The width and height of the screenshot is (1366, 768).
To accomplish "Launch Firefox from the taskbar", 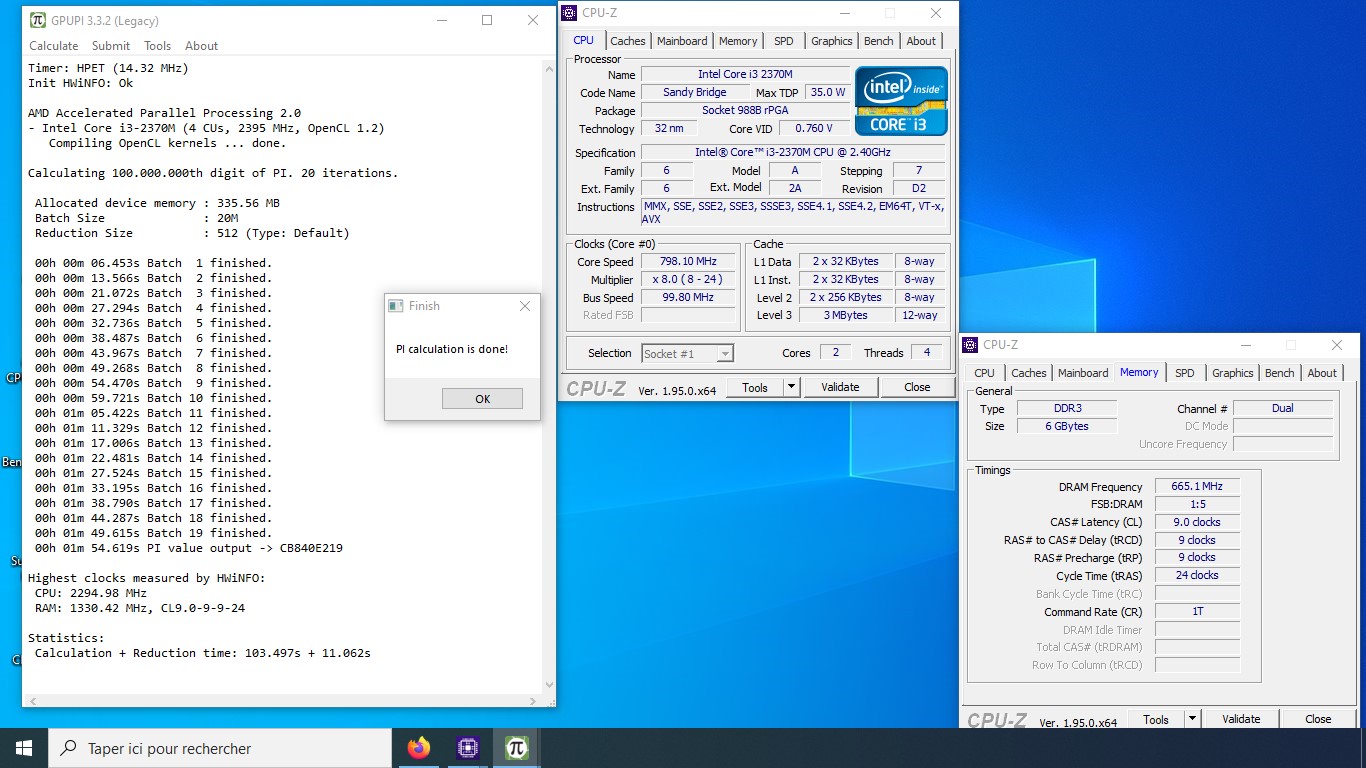I will coord(419,748).
